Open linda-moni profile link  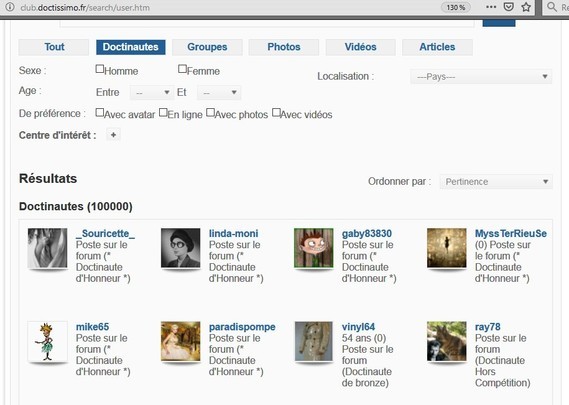(x=234, y=233)
